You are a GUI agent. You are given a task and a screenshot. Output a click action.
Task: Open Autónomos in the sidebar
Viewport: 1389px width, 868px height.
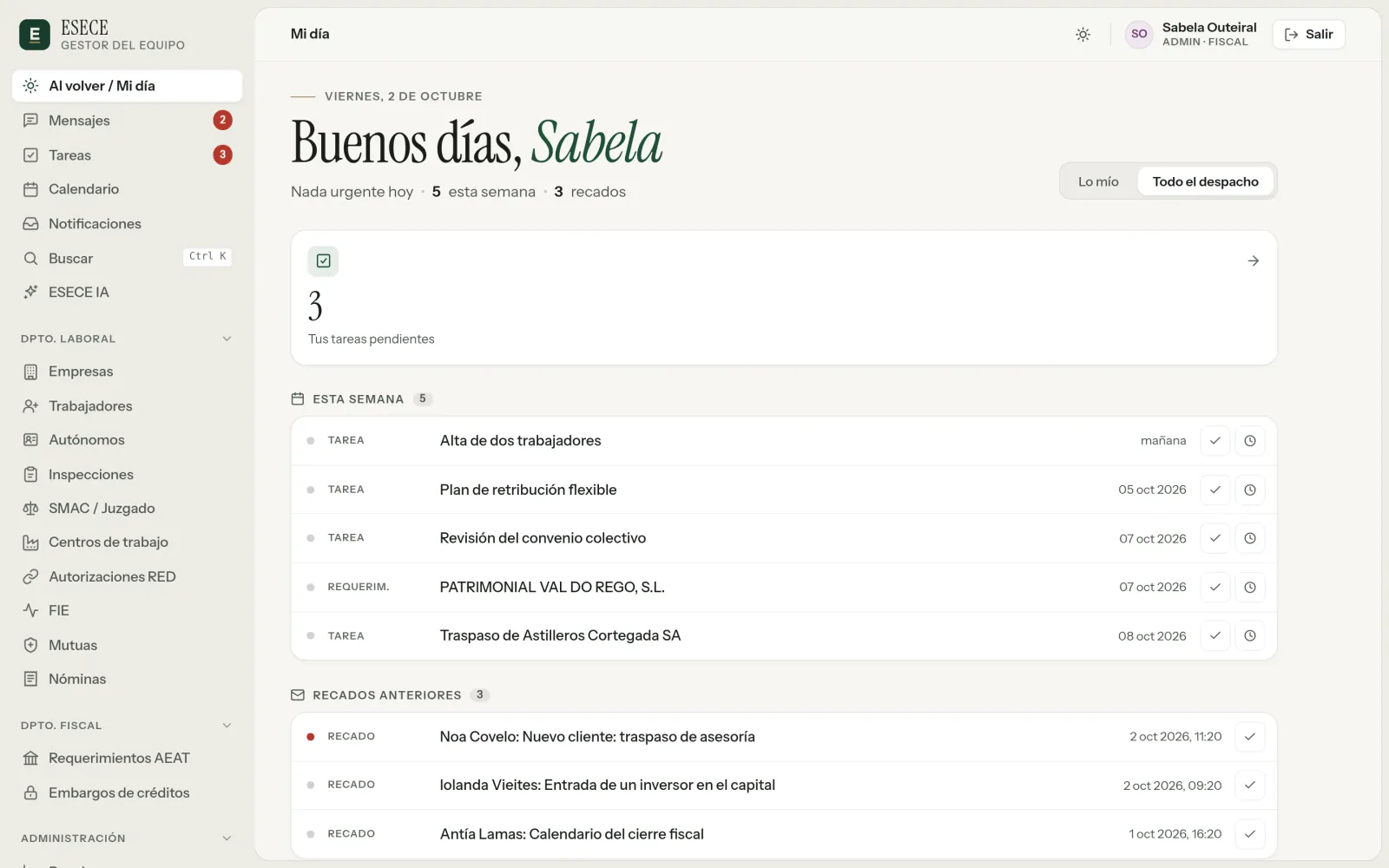pyautogui.click(x=127, y=440)
